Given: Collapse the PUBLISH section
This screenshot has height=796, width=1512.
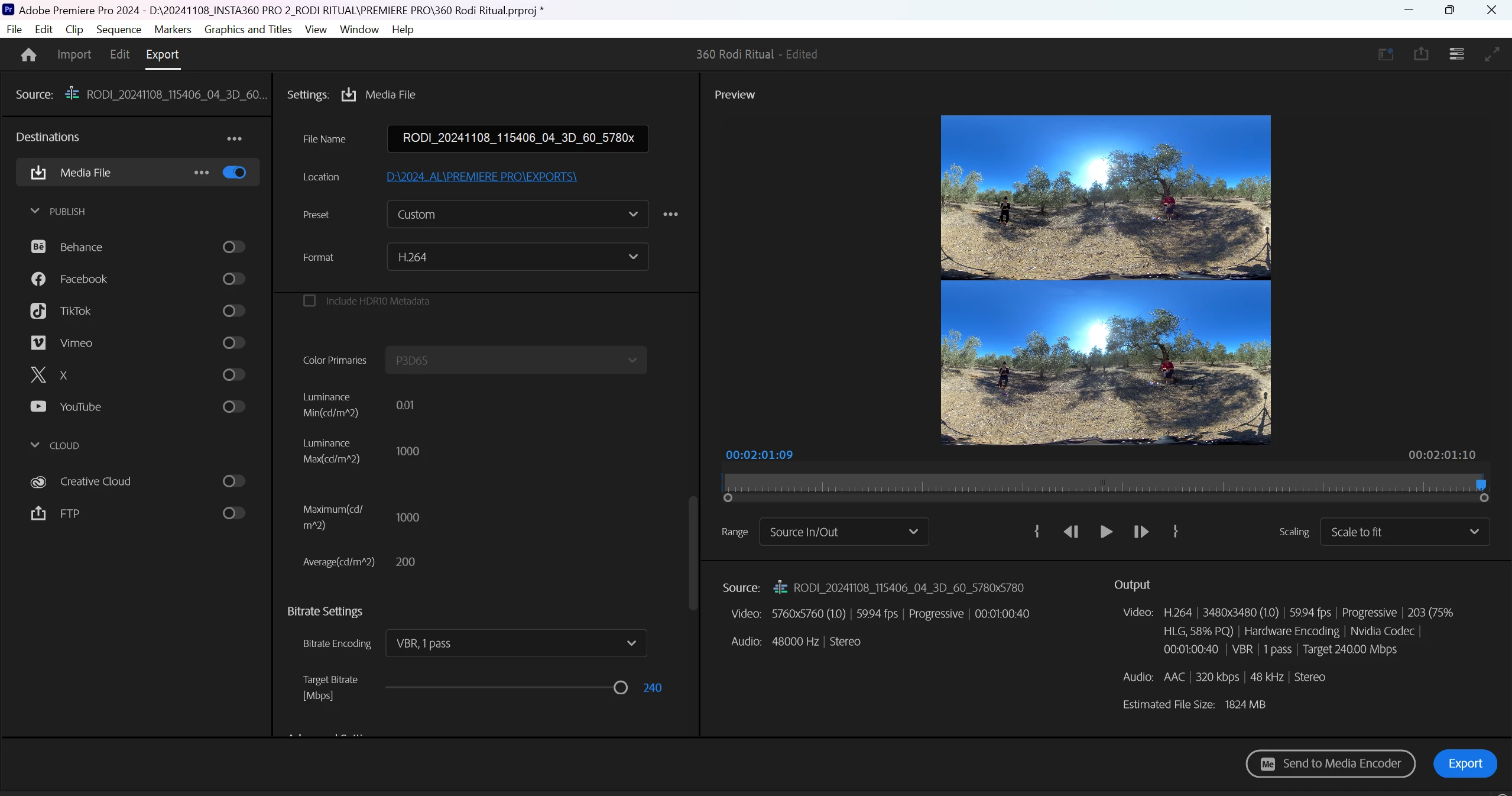Looking at the screenshot, I should 35,211.
